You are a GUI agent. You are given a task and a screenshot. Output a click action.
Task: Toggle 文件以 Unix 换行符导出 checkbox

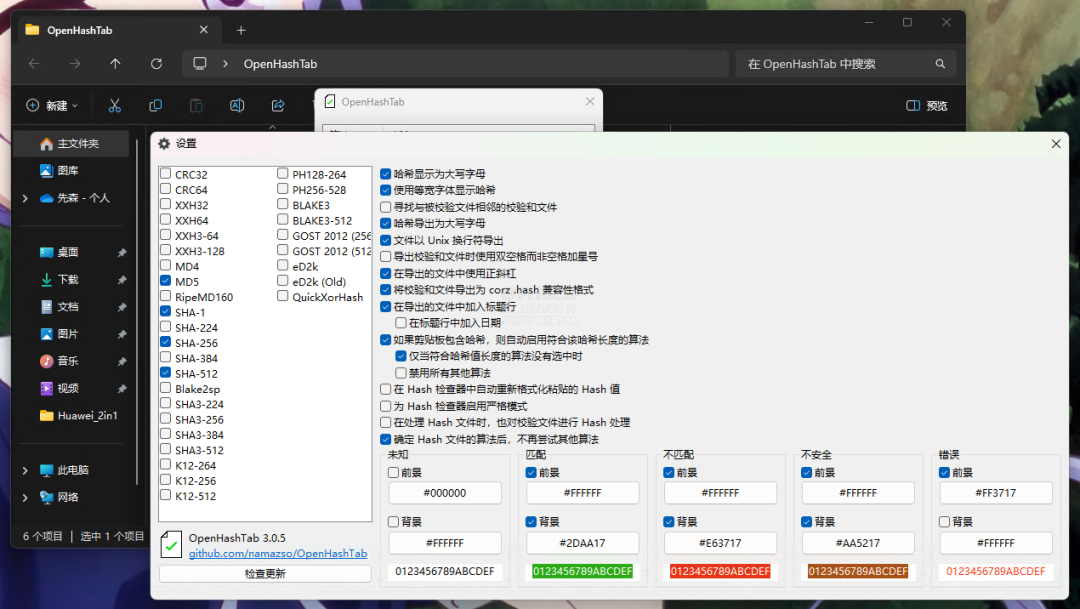386,240
